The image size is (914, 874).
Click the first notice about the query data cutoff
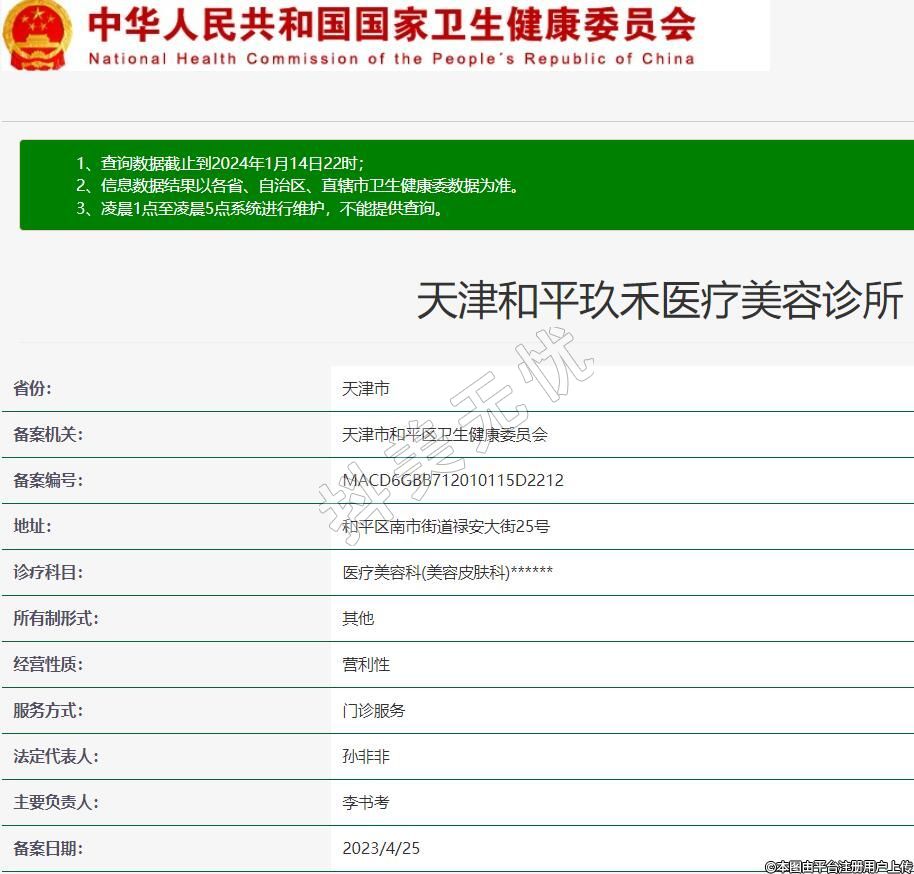tap(220, 163)
